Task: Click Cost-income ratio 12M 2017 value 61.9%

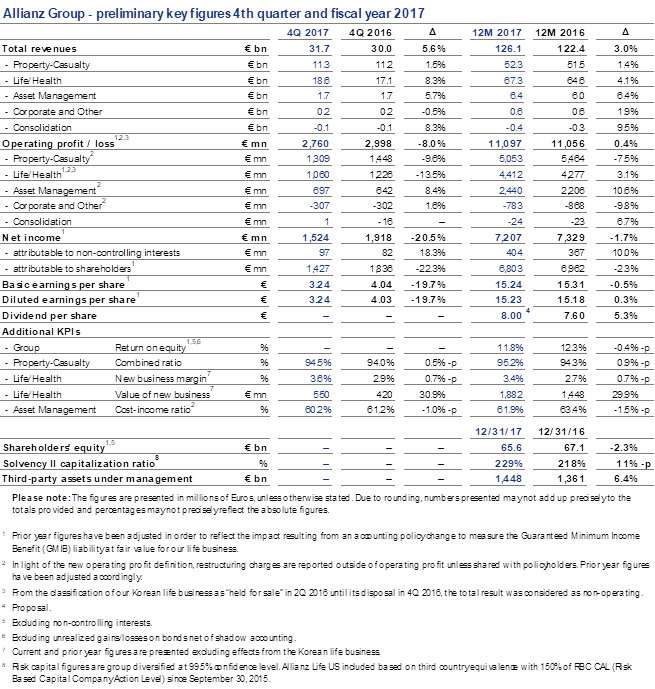Action: click(510, 410)
